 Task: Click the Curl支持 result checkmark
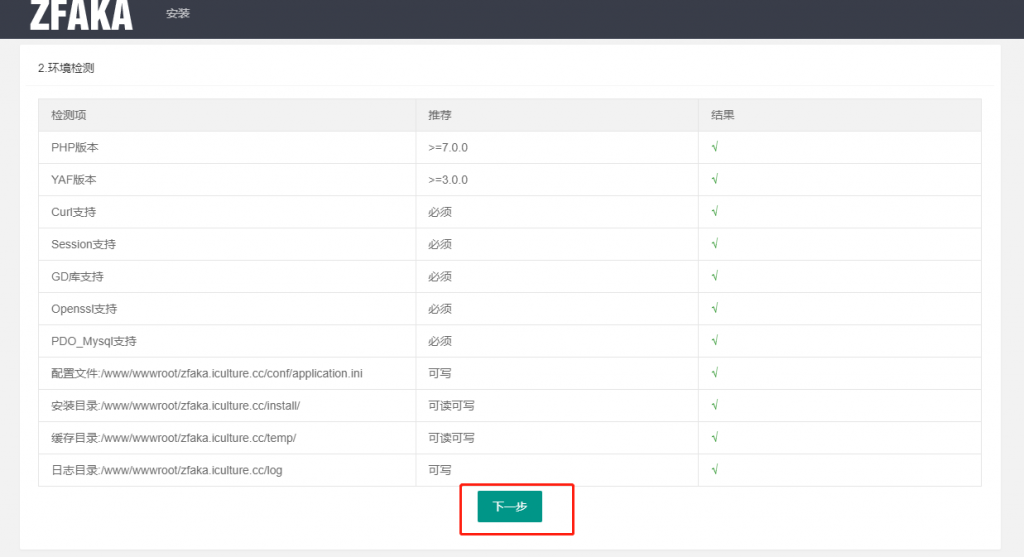point(715,212)
